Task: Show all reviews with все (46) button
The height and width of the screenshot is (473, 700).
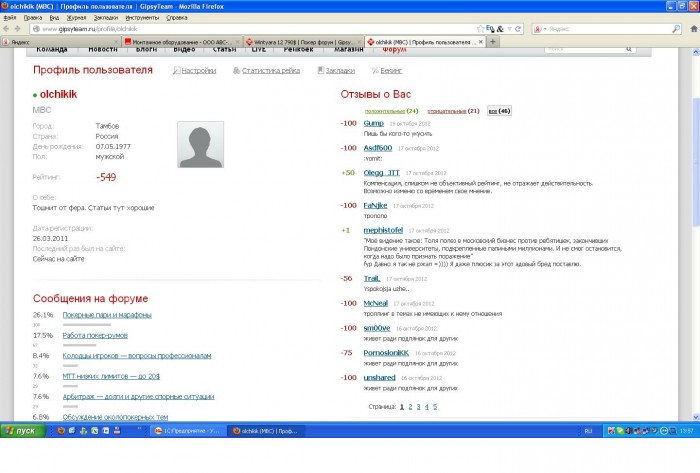Action: click(499, 111)
